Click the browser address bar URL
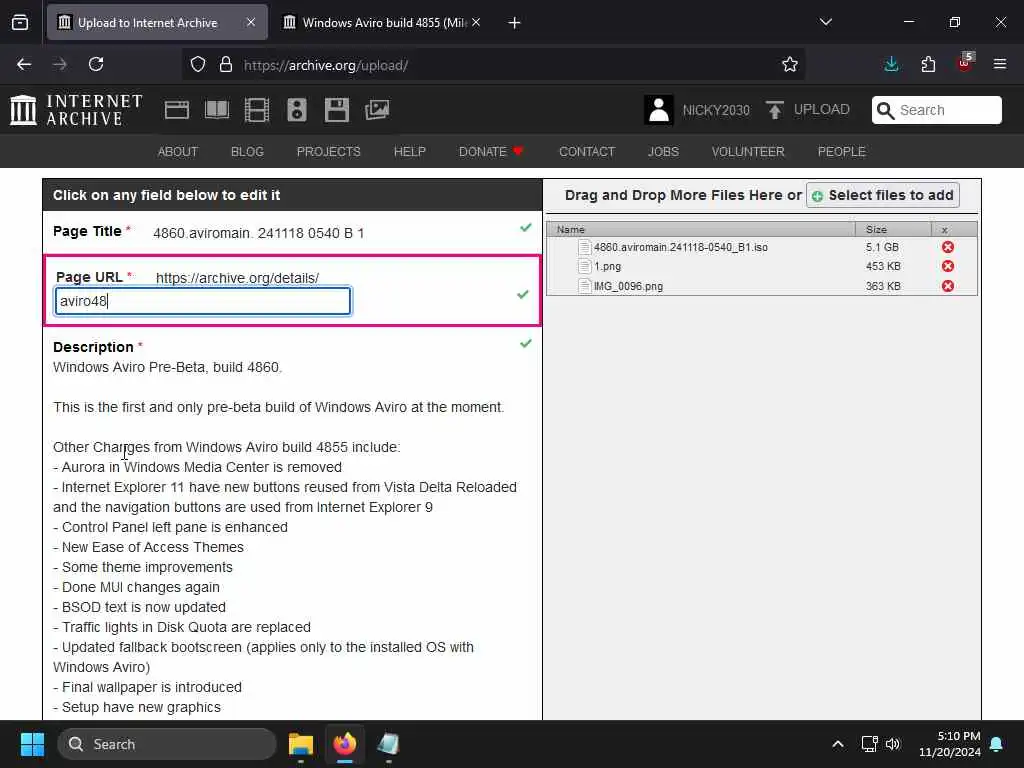 pyautogui.click(x=325, y=65)
